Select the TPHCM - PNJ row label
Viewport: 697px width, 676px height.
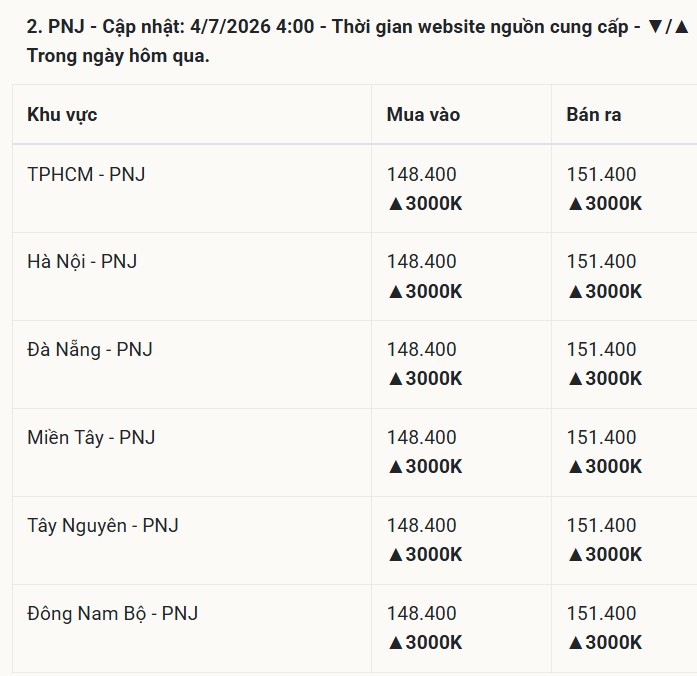pyautogui.click(x=86, y=174)
